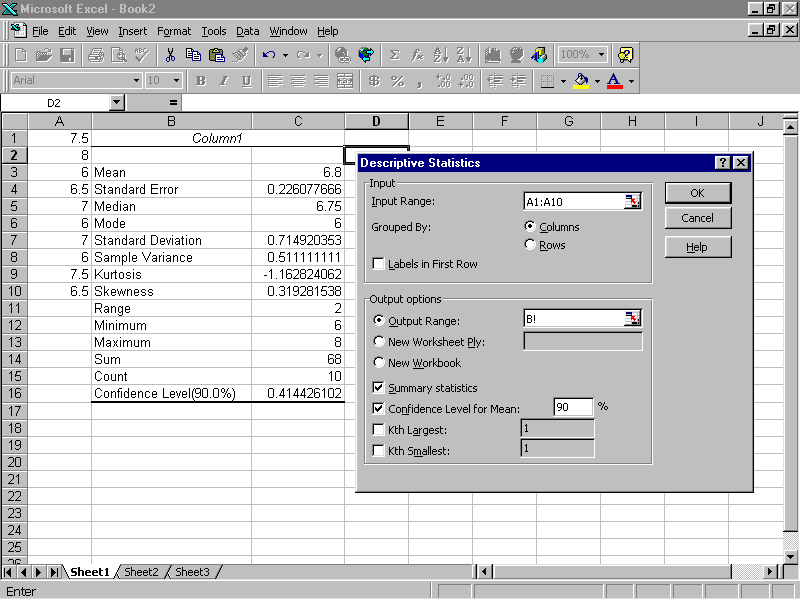Click inside the Input Range field
The width and height of the screenshot is (800, 600).
click(570, 200)
